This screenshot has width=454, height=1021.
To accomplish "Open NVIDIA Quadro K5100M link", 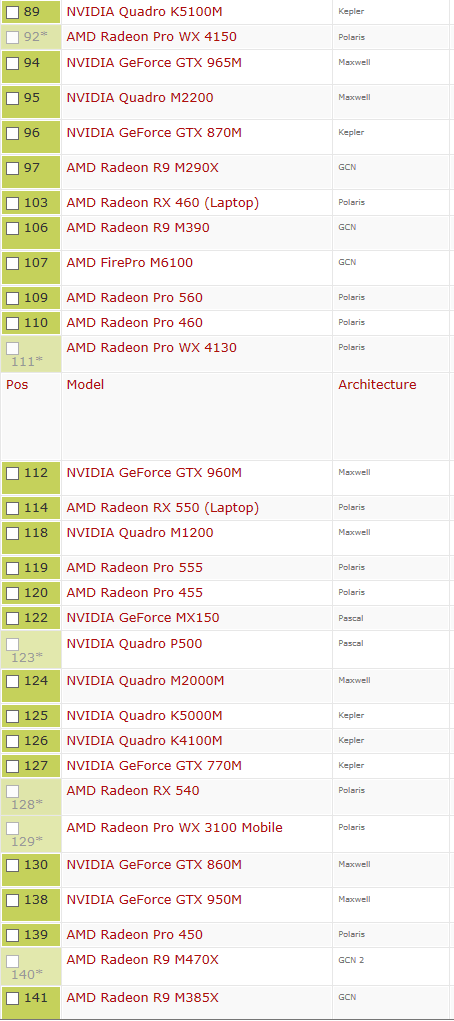I will (x=145, y=11).
